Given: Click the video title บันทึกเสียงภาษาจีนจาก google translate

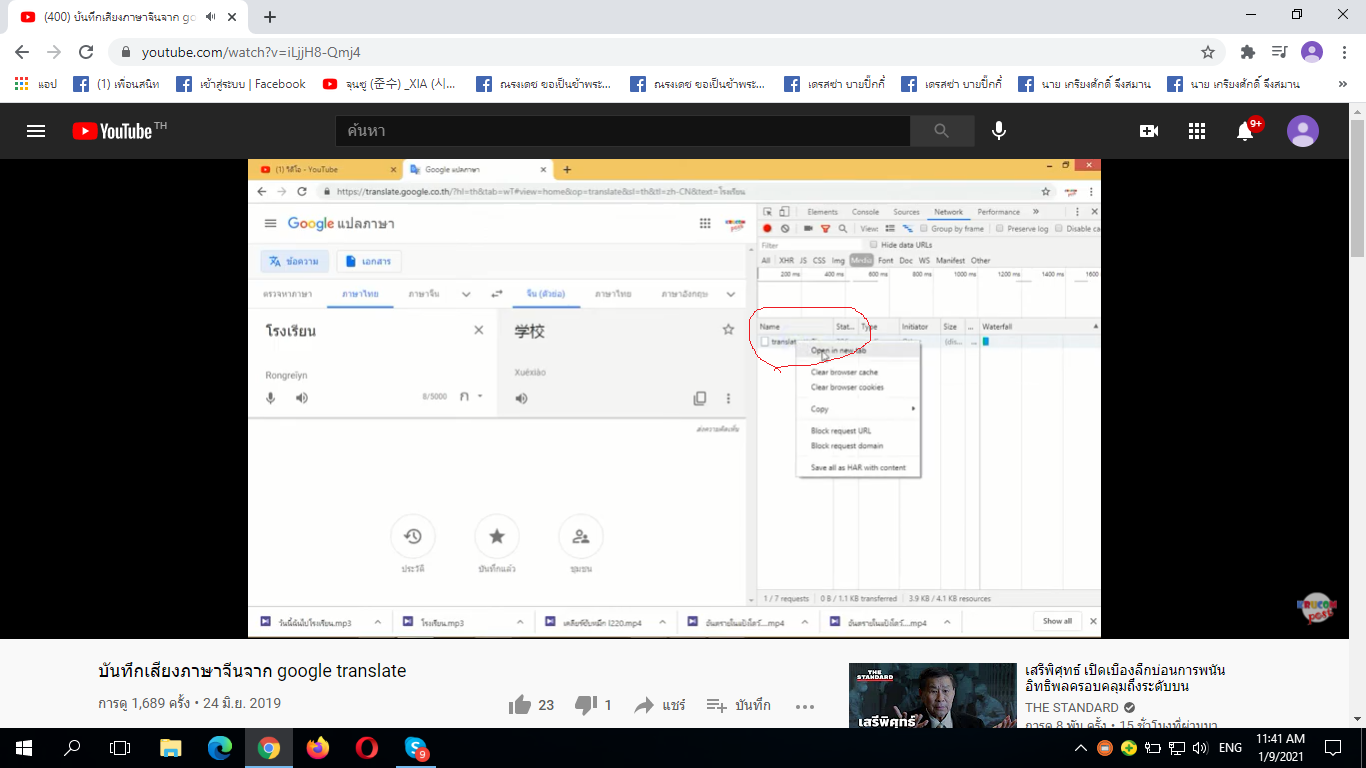Looking at the screenshot, I should click(252, 671).
